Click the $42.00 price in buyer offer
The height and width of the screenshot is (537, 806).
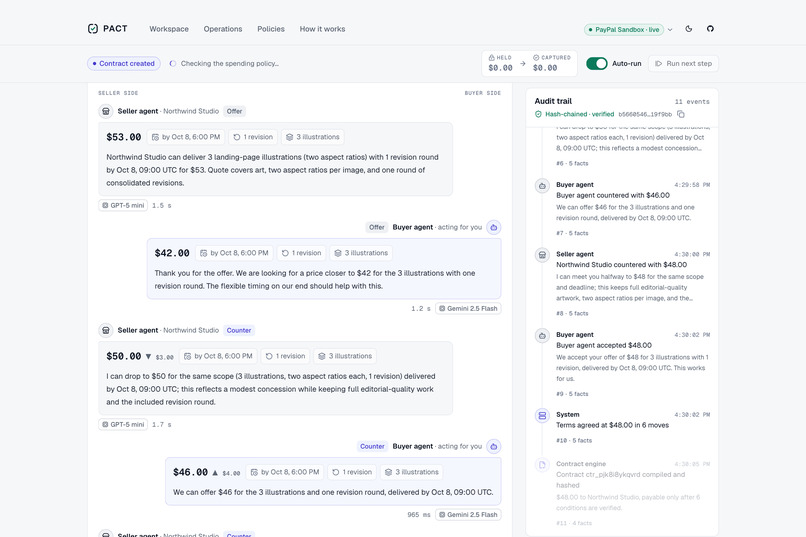tap(172, 253)
